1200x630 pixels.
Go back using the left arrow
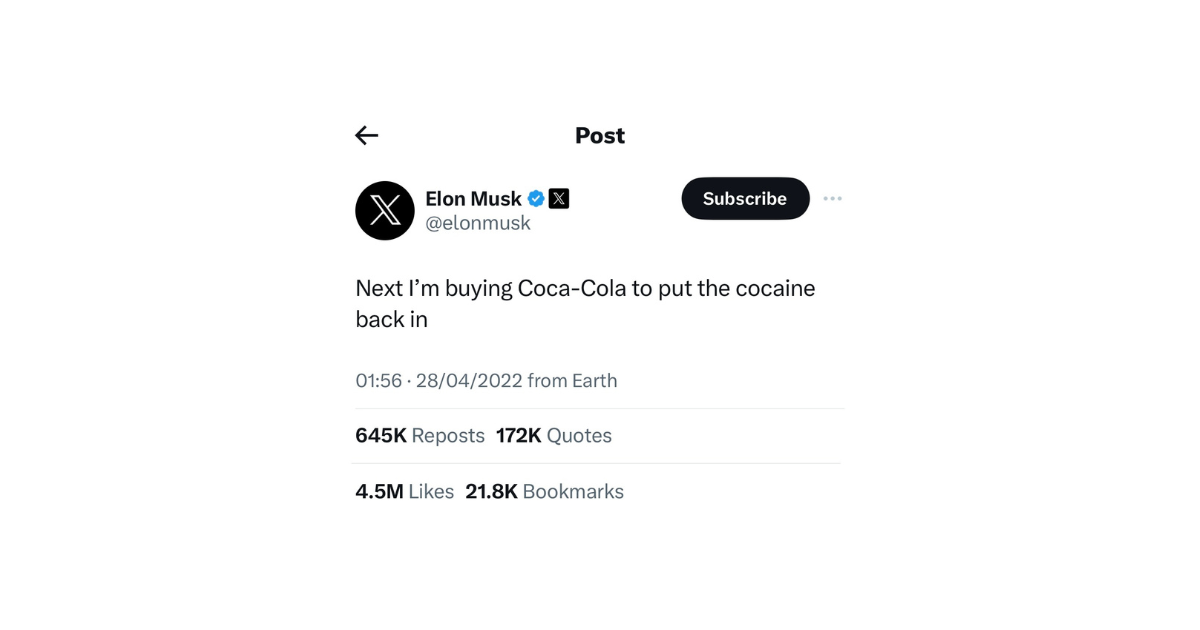(367, 136)
